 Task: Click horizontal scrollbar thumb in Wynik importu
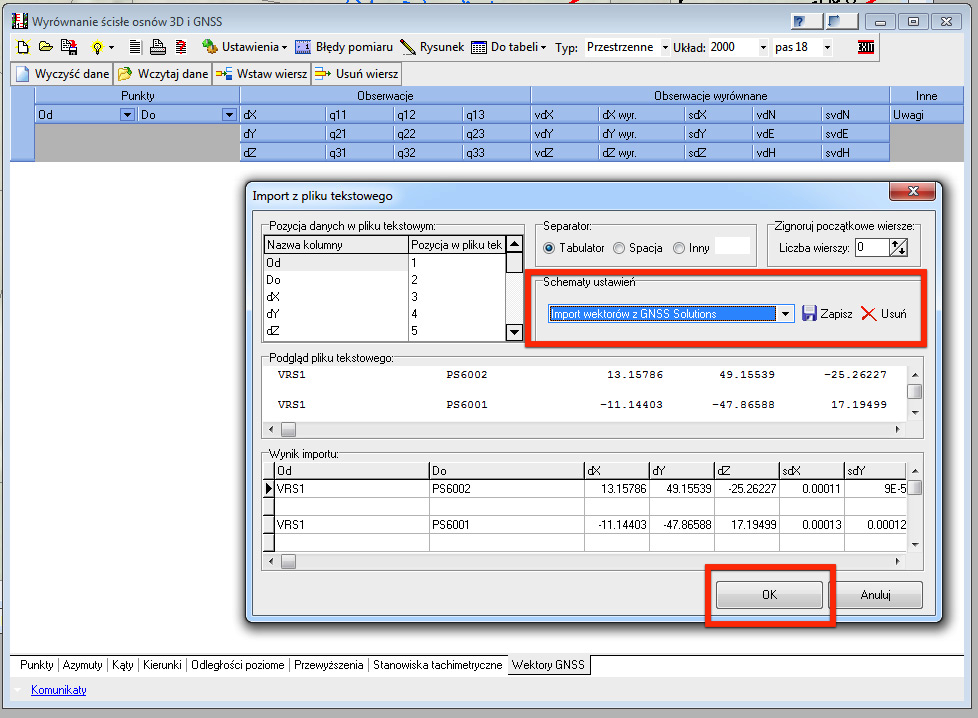(288, 561)
